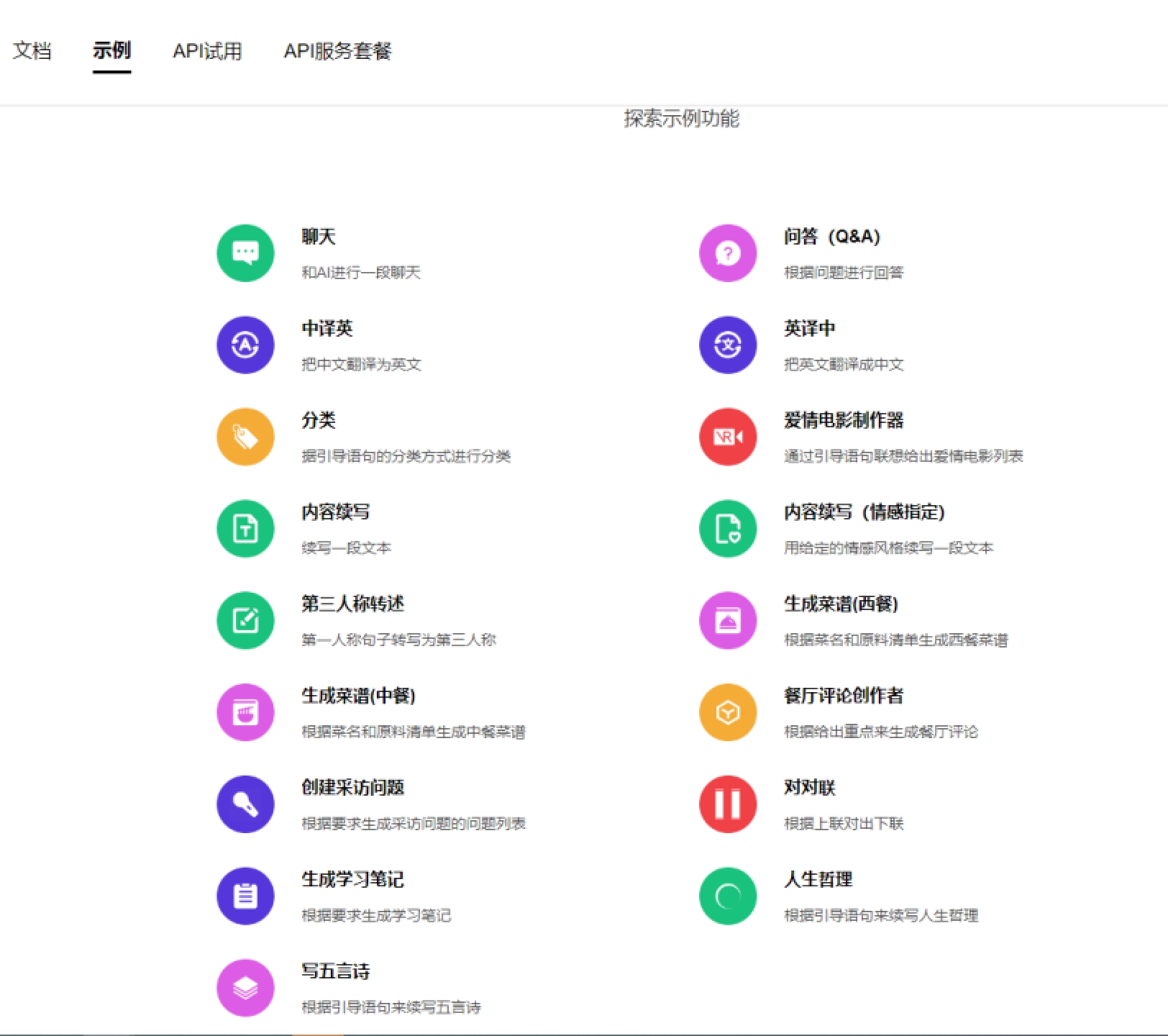The height and width of the screenshot is (1036, 1168).
Task: Click the description 根据要求生成学习笔记
Action: [376, 915]
